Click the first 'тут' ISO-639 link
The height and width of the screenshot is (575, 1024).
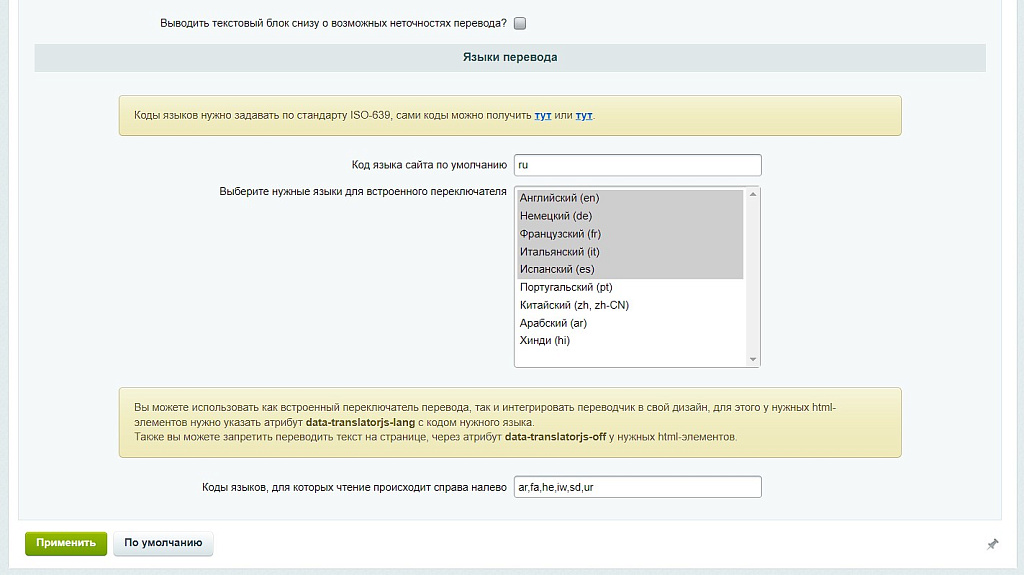click(x=542, y=116)
